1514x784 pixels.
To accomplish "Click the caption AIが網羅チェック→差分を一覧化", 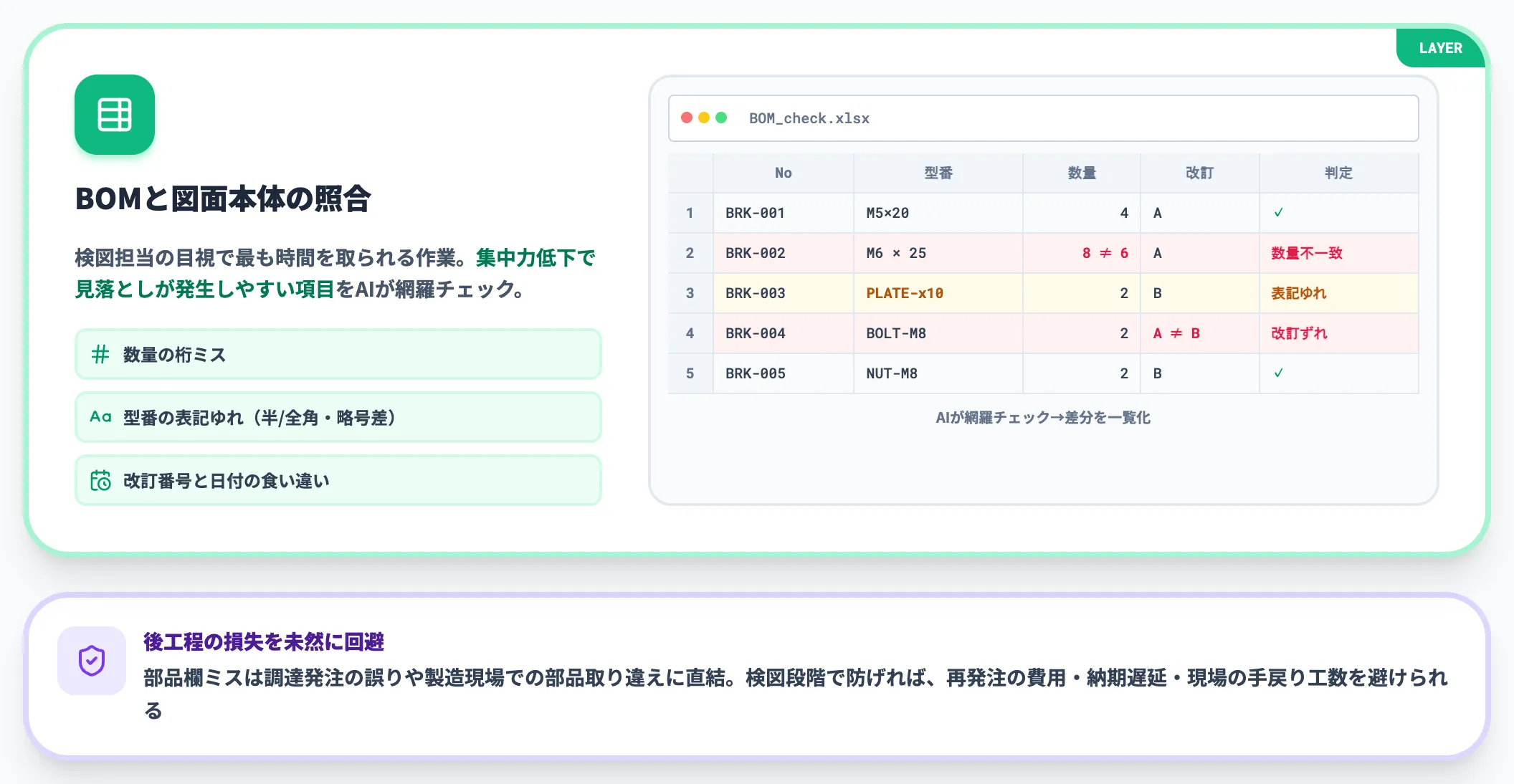I will click(x=1043, y=418).
